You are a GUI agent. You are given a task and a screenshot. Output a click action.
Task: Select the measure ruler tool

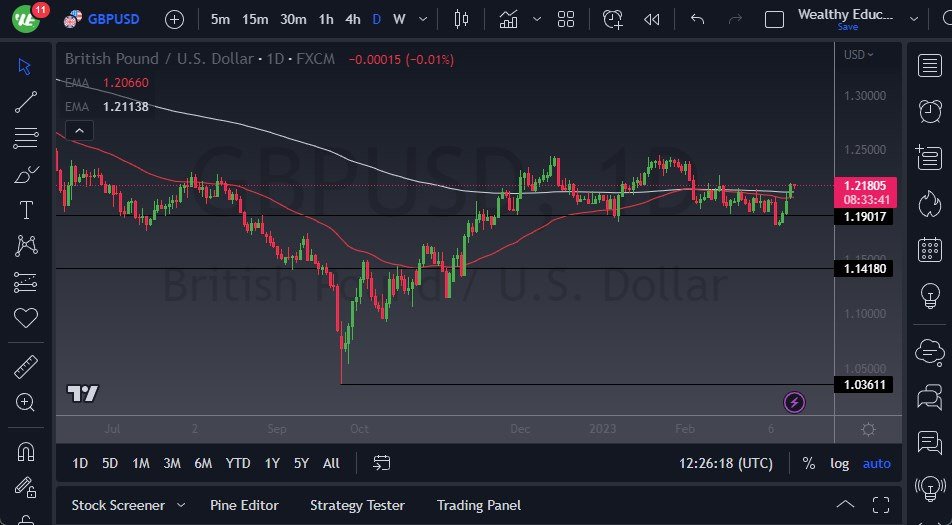(x=26, y=367)
